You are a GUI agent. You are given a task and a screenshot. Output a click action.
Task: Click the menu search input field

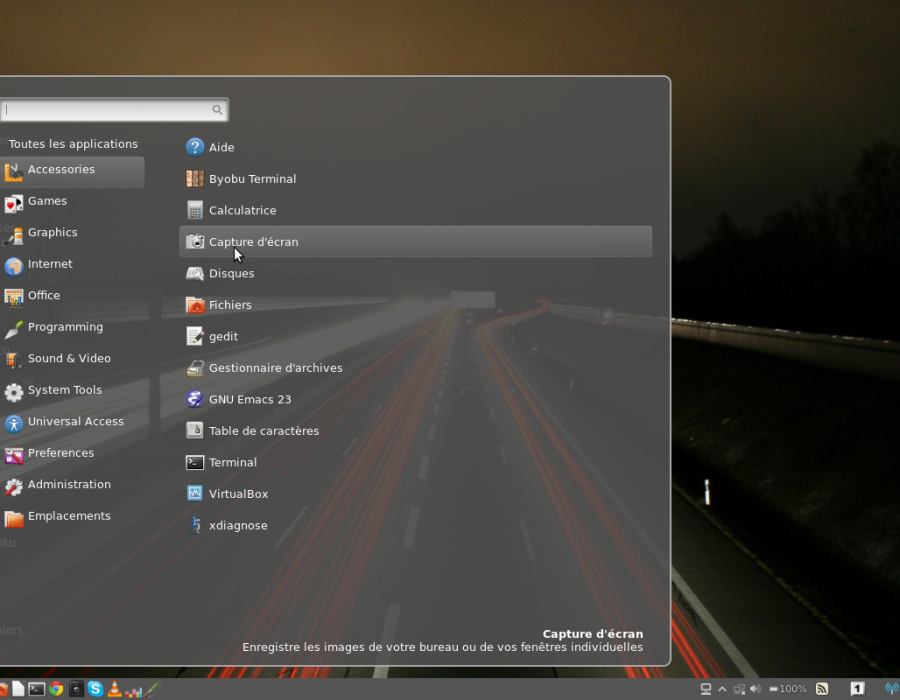pos(114,110)
